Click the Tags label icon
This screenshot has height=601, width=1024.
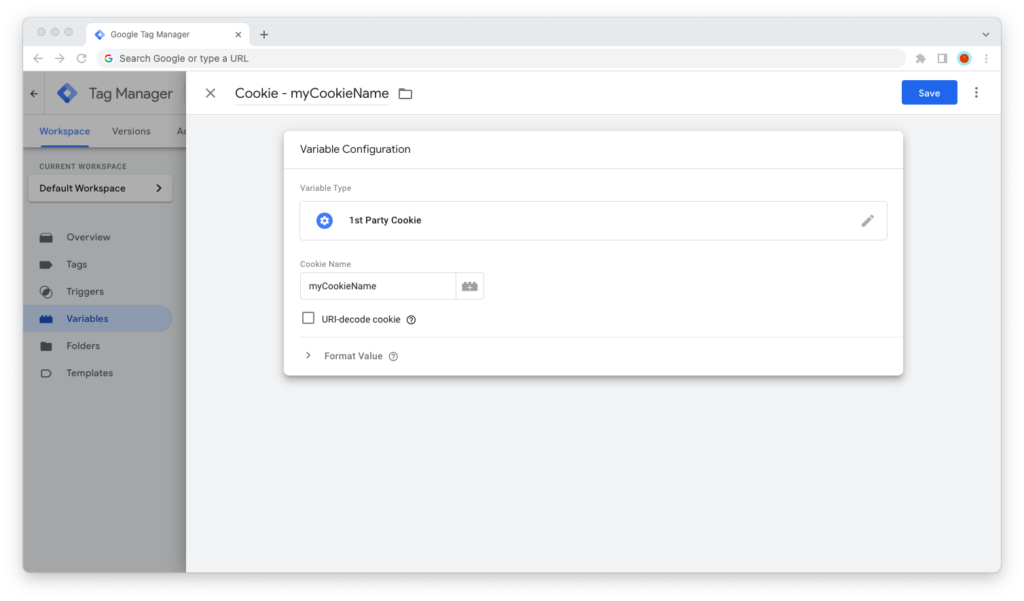coord(46,265)
